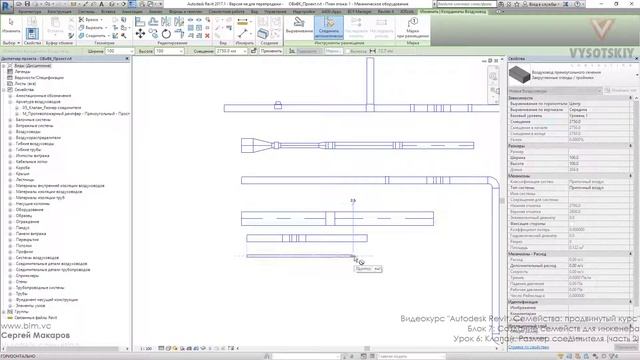The height and width of the screenshot is (360, 640).
Task: Expand the Арматура воздуховодов tree node
Action: pos(10,102)
